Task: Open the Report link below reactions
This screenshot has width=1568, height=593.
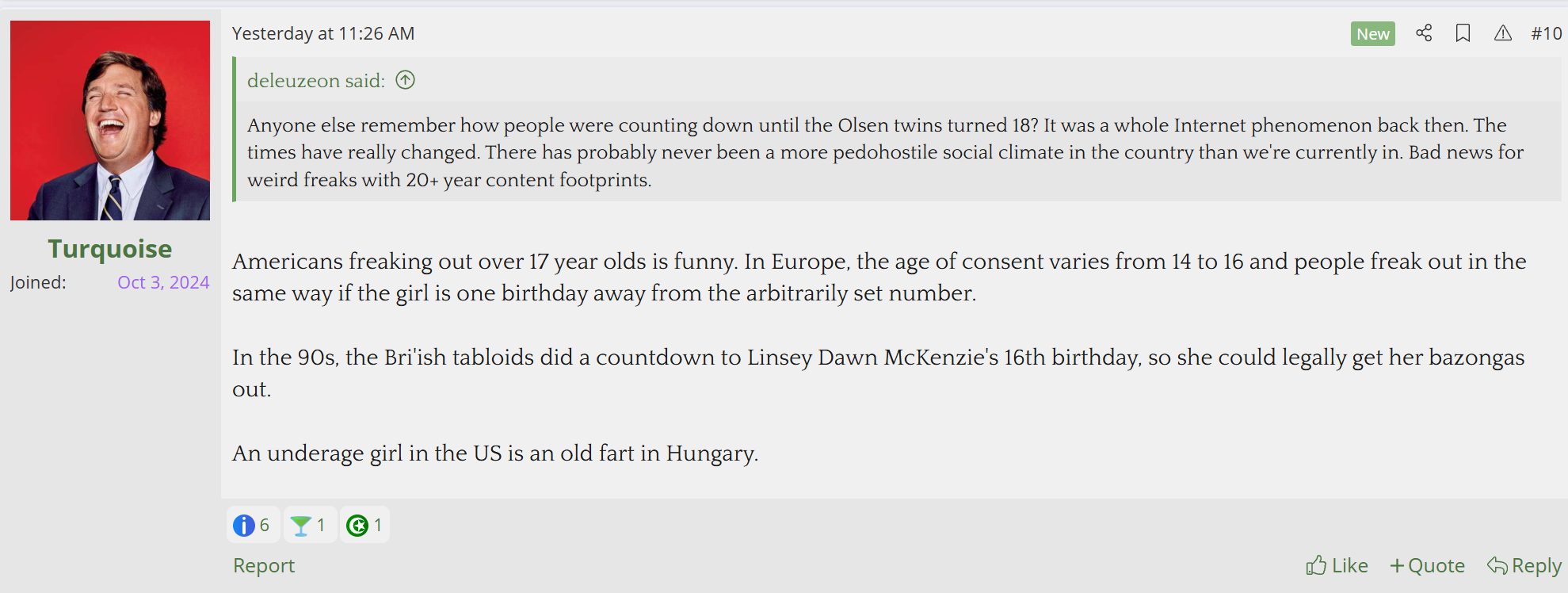Action: click(263, 565)
